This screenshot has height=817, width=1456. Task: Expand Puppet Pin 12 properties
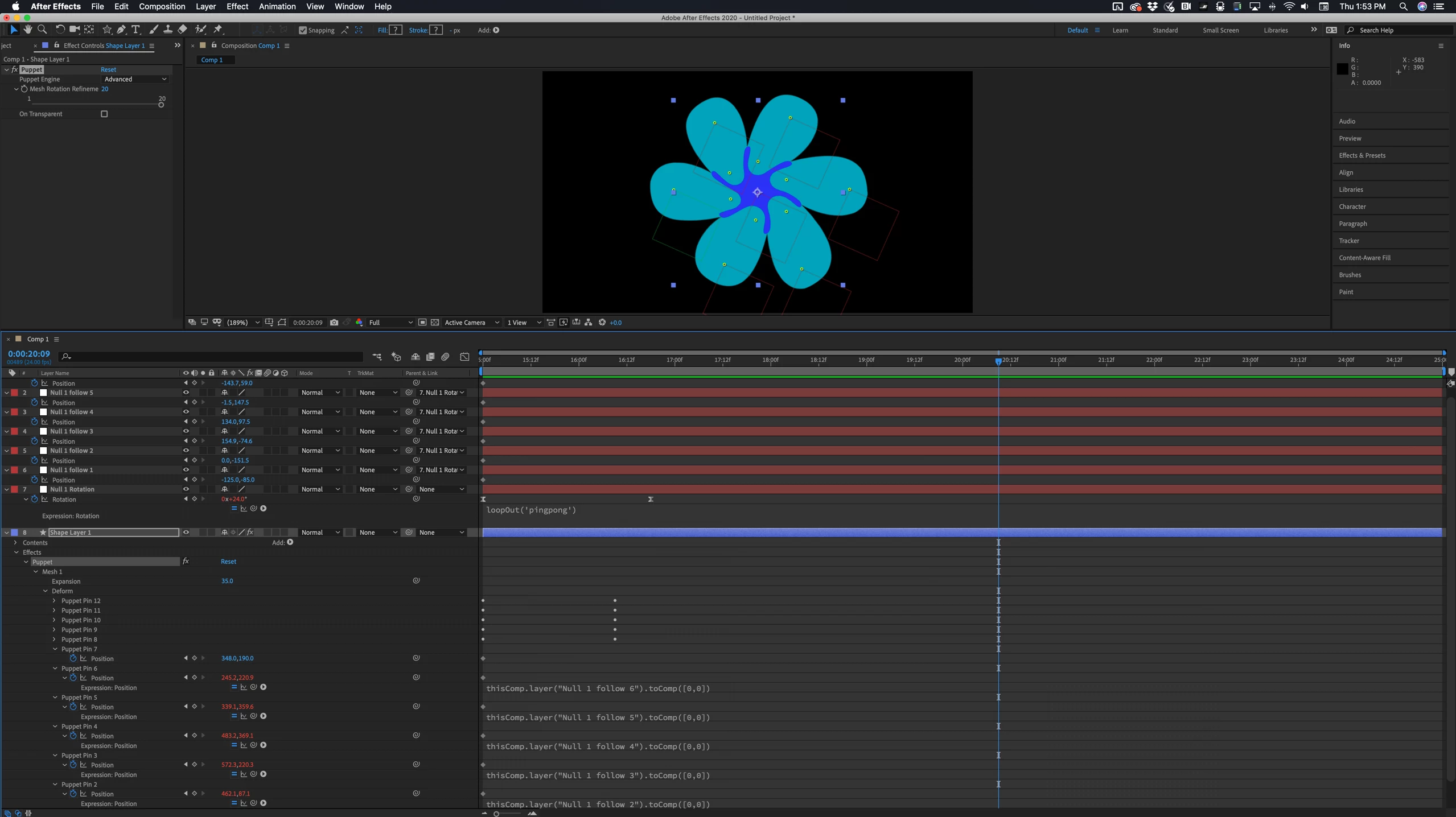click(x=55, y=601)
